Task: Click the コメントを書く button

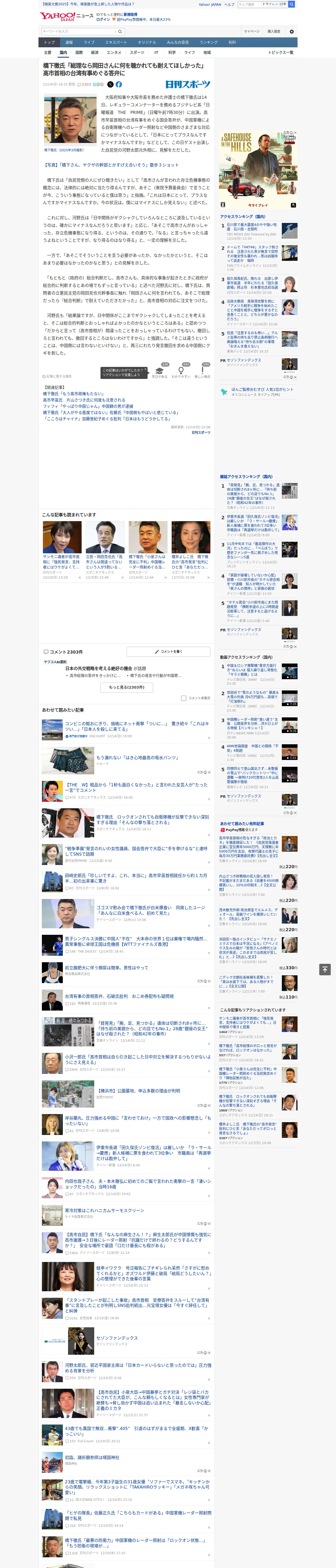Action: (x=168, y=651)
